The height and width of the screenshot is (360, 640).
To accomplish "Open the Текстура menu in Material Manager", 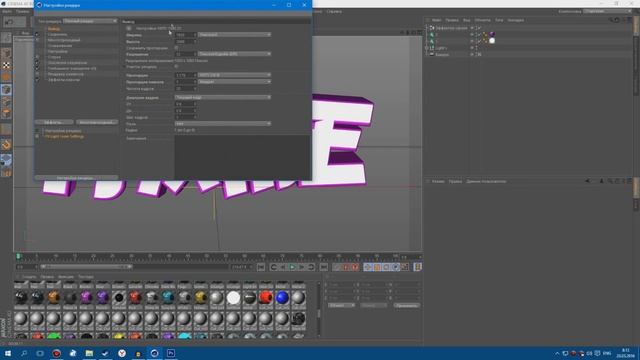I will click(x=86, y=277).
